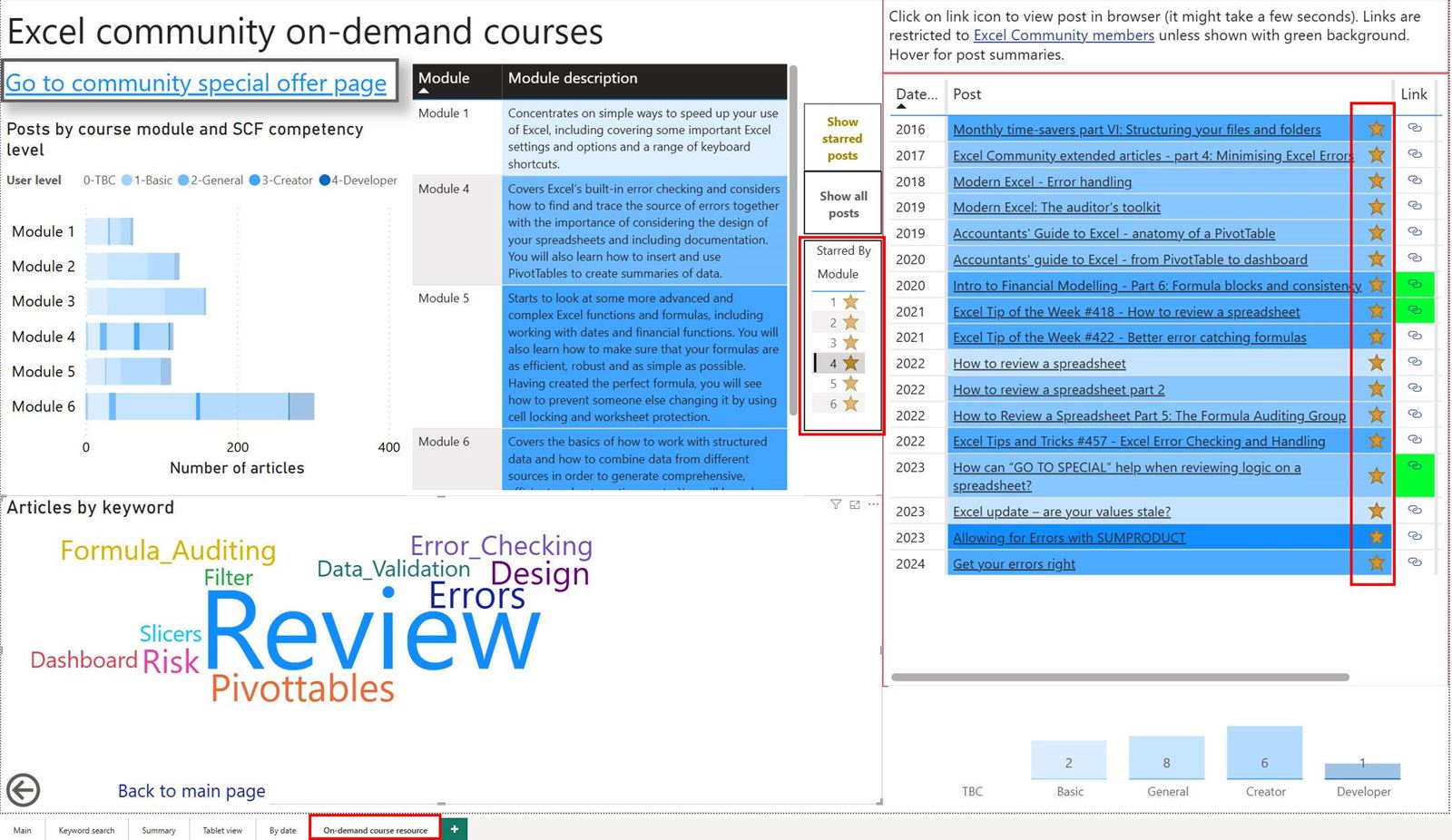Open Go to community special offer page link

[x=196, y=83]
